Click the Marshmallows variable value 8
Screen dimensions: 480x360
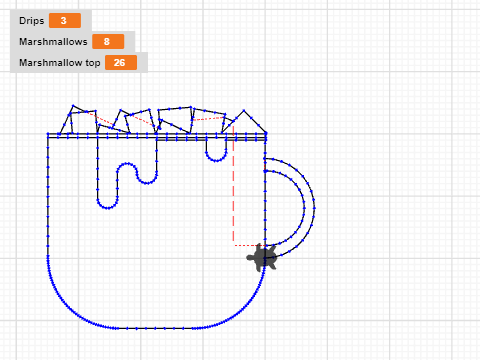[108, 42]
